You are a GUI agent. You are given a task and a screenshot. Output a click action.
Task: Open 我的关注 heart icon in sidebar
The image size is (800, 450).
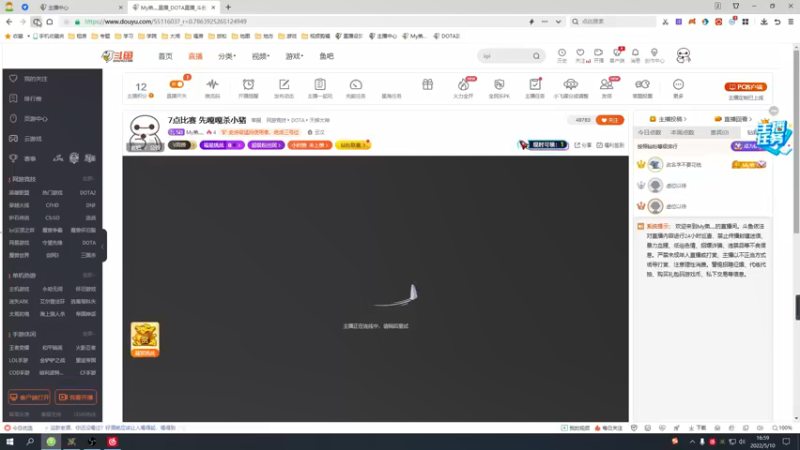pyautogui.click(x=13, y=79)
